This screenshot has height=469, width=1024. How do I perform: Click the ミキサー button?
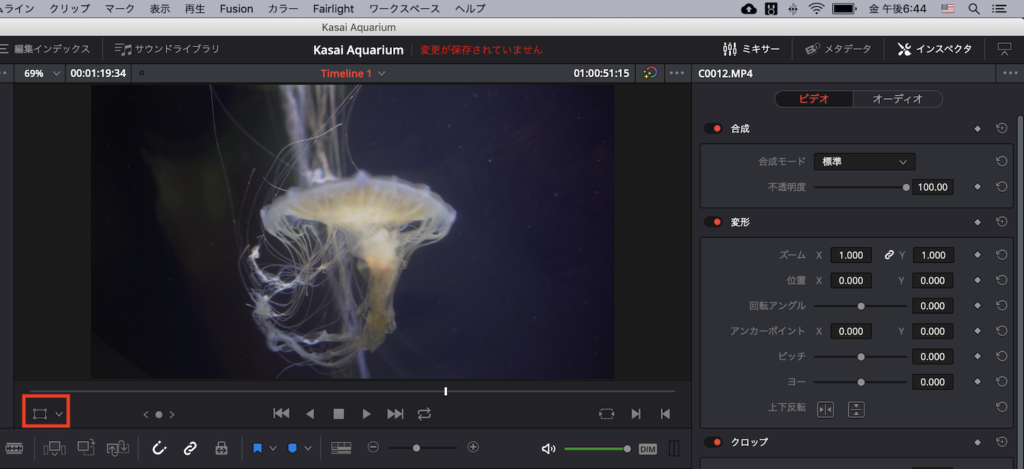pyautogui.click(x=752, y=48)
